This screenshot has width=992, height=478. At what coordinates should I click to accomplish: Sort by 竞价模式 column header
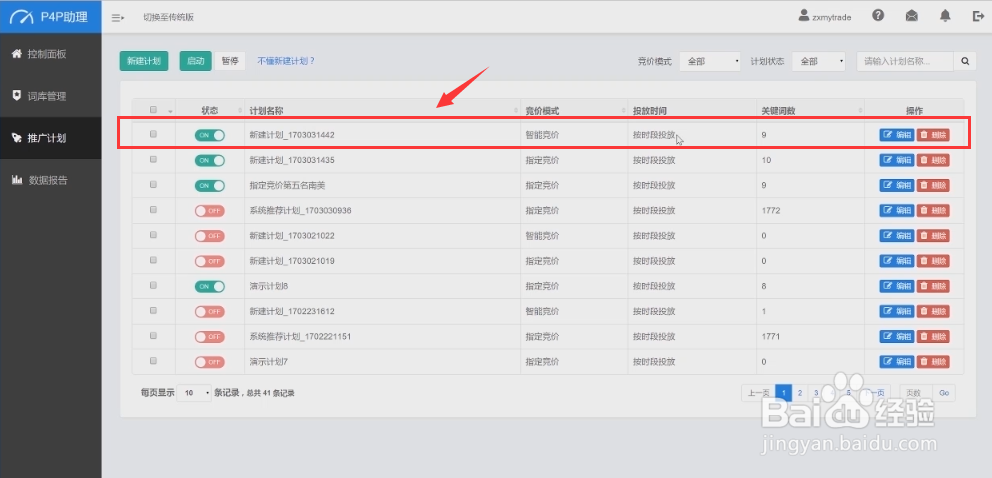[574, 110]
